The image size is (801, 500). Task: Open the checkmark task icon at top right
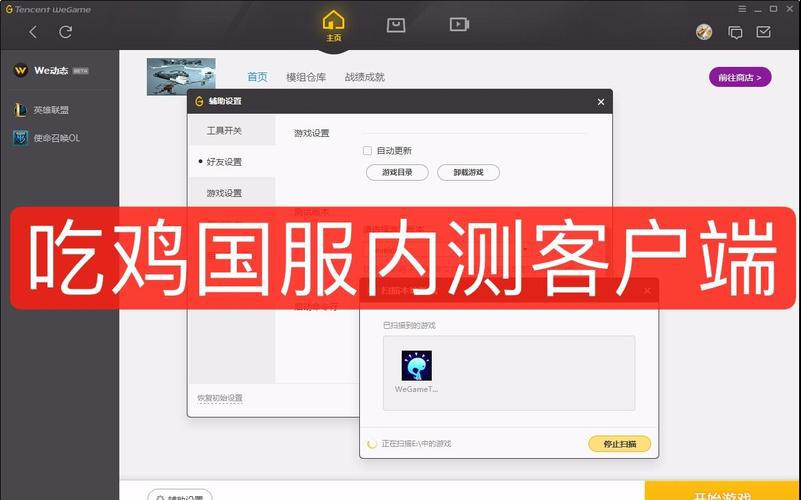click(x=764, y=32)
